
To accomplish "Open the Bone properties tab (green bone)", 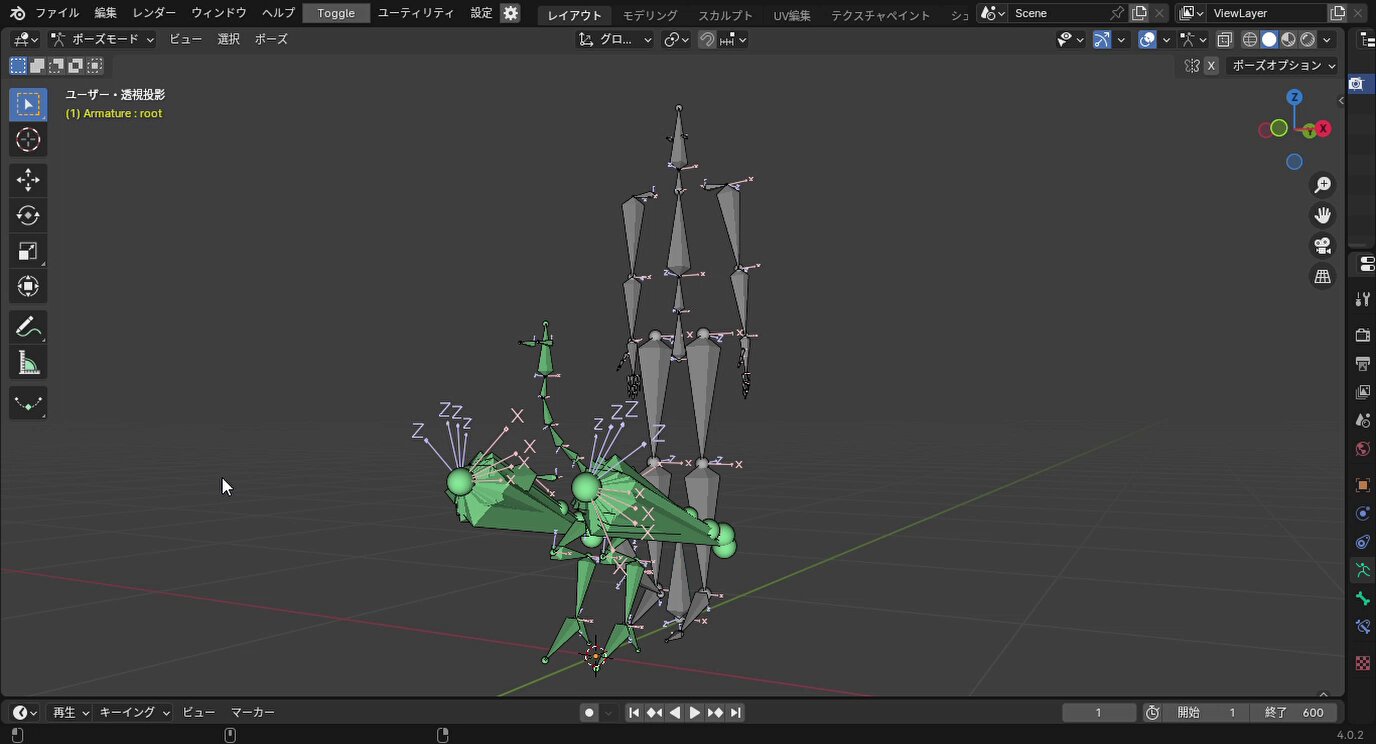I will 1362,599.
